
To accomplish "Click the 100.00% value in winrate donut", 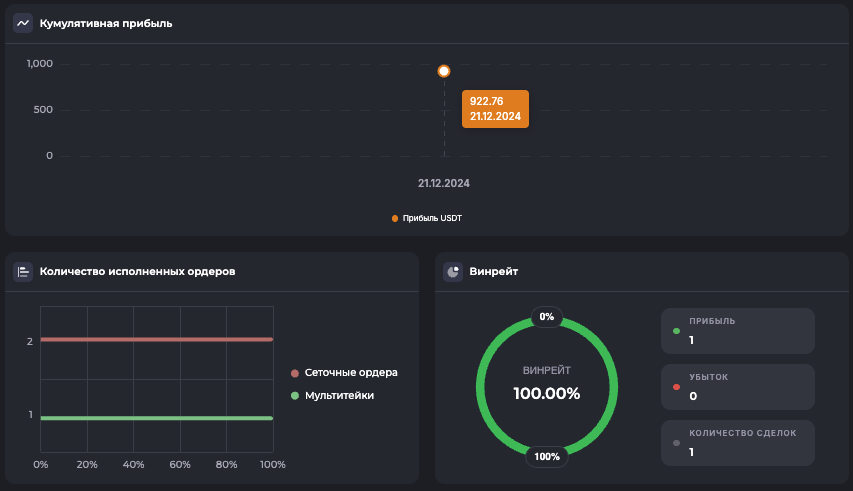I will pyautogui.click(x=547, y=393).
